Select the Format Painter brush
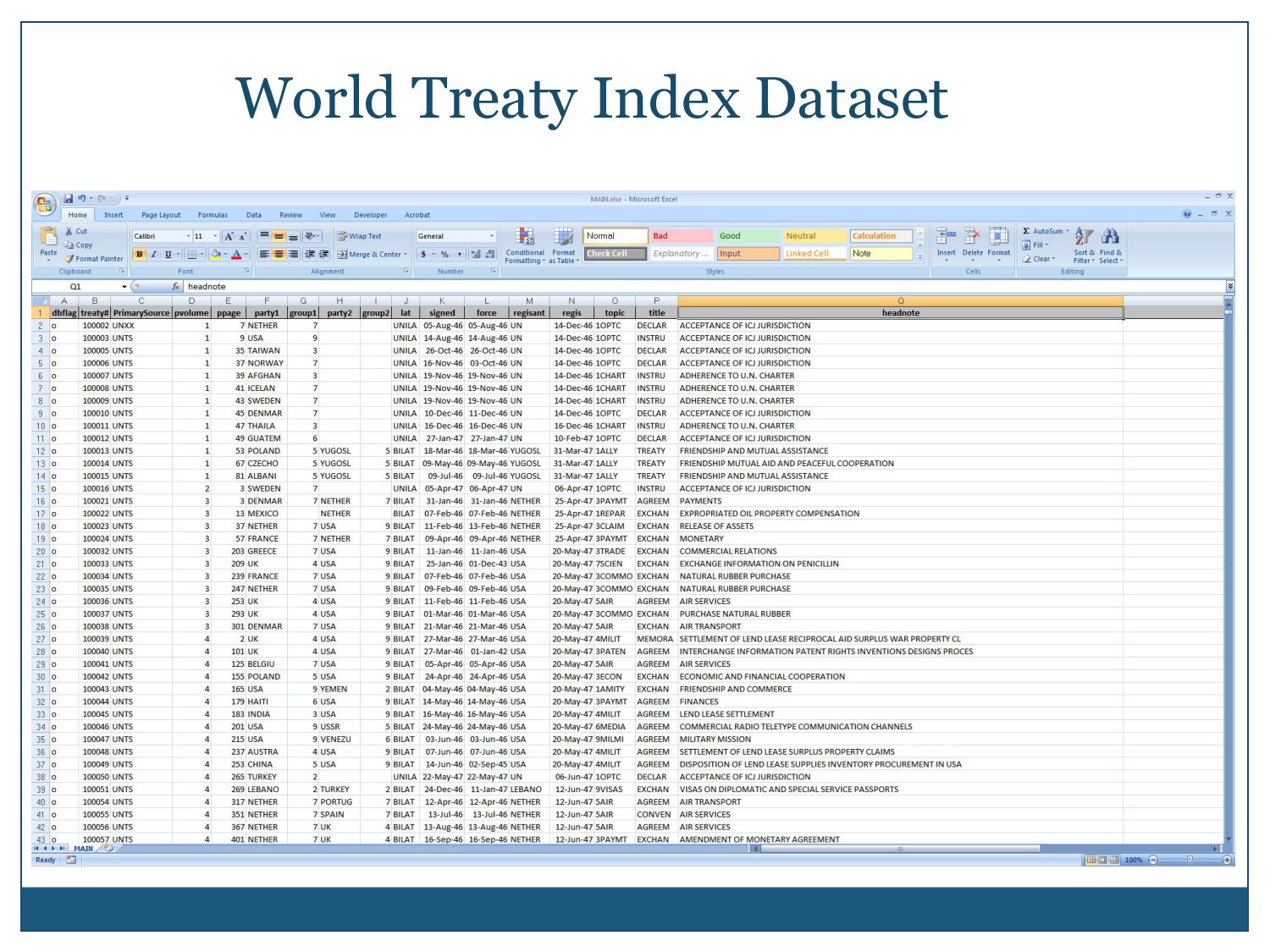Viewport: 1270px width, 952px height. pyautogui.click(x=94, y=259)
